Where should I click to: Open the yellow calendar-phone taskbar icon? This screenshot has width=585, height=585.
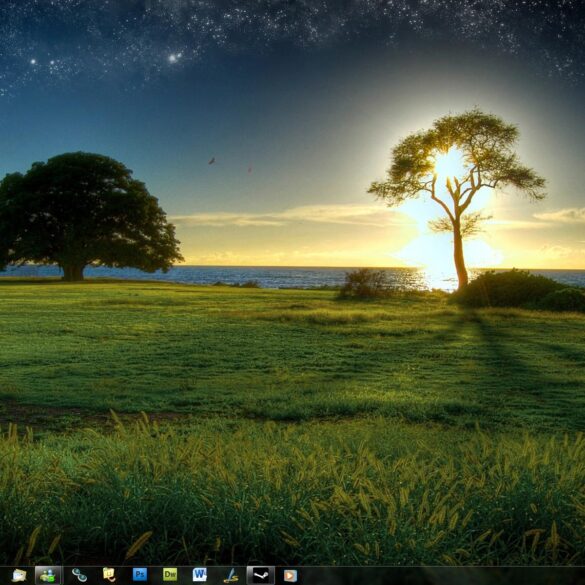[x=109, y=575]
